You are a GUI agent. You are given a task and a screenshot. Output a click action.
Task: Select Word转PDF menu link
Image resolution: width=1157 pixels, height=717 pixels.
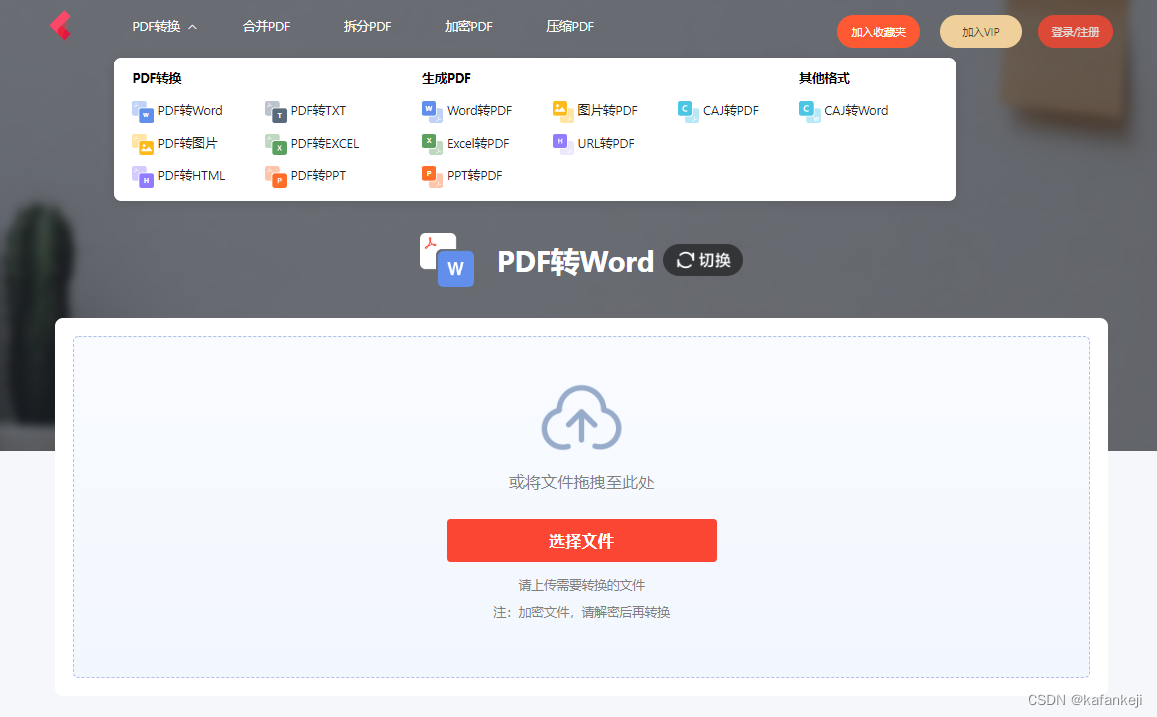point(480,111)
